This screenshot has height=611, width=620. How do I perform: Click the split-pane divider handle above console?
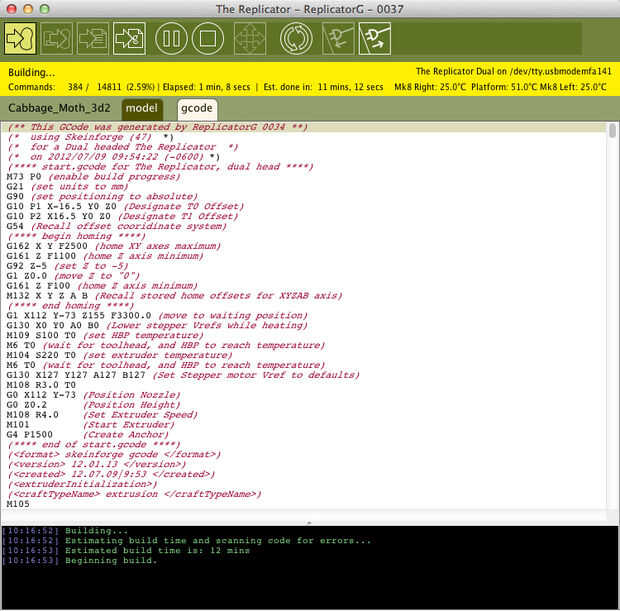(x=309, y=523)
